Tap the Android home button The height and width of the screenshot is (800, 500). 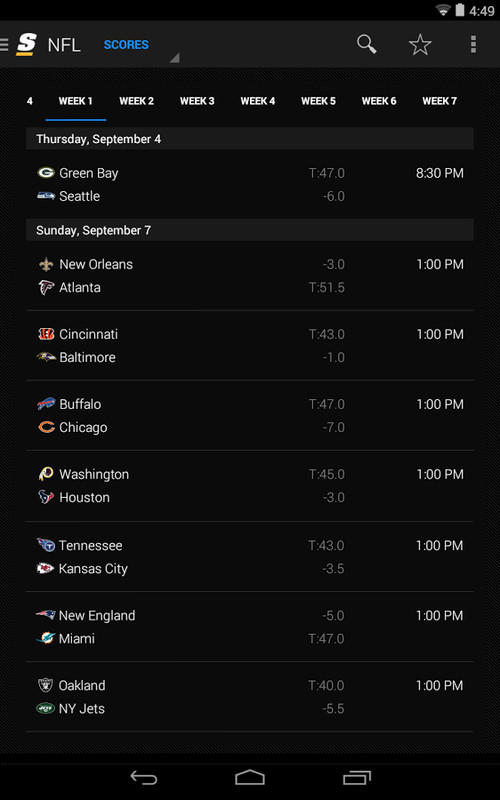pyautogui.click(x=250, y=777)
